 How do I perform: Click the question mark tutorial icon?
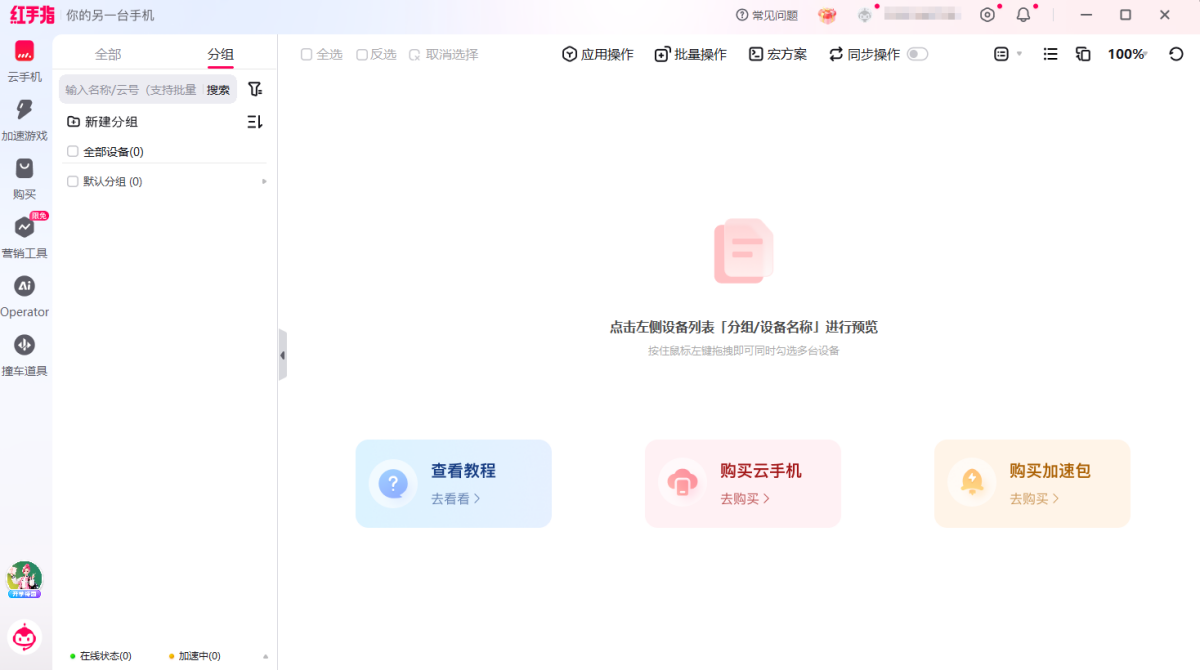pyautogui.click(x=393, y=484)
